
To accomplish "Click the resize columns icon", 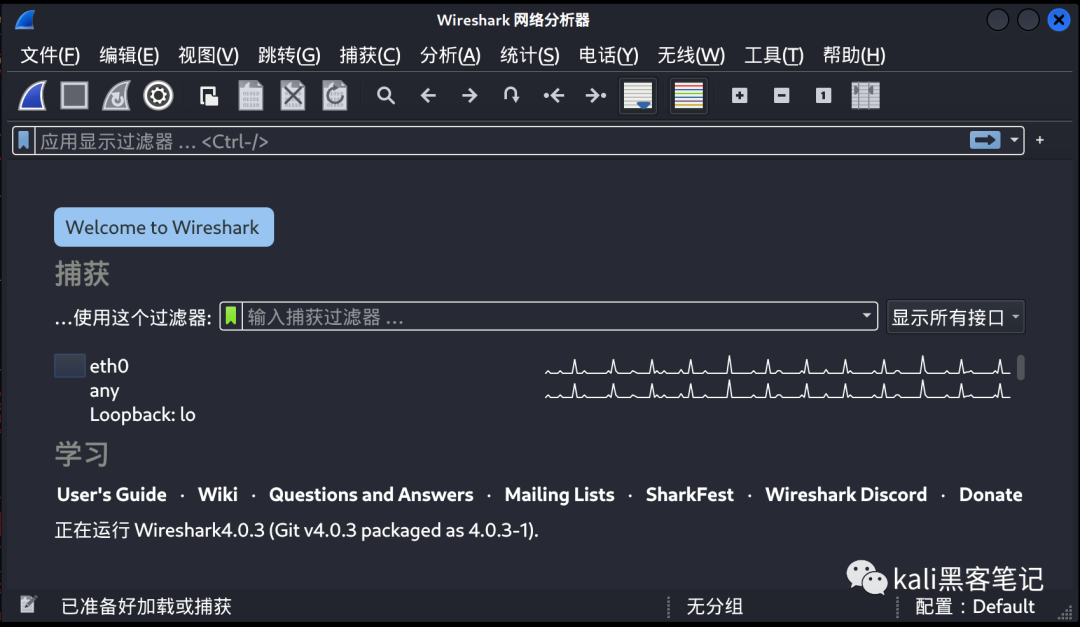I will click(x=865, y=96).
